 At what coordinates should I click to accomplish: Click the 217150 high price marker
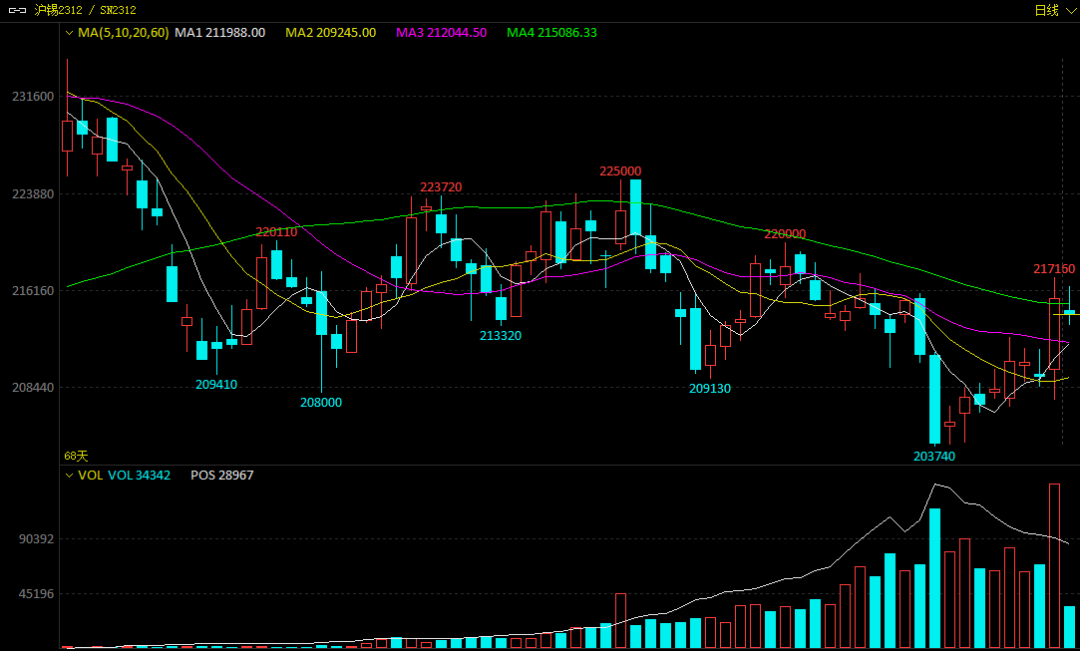(1054, 269)
